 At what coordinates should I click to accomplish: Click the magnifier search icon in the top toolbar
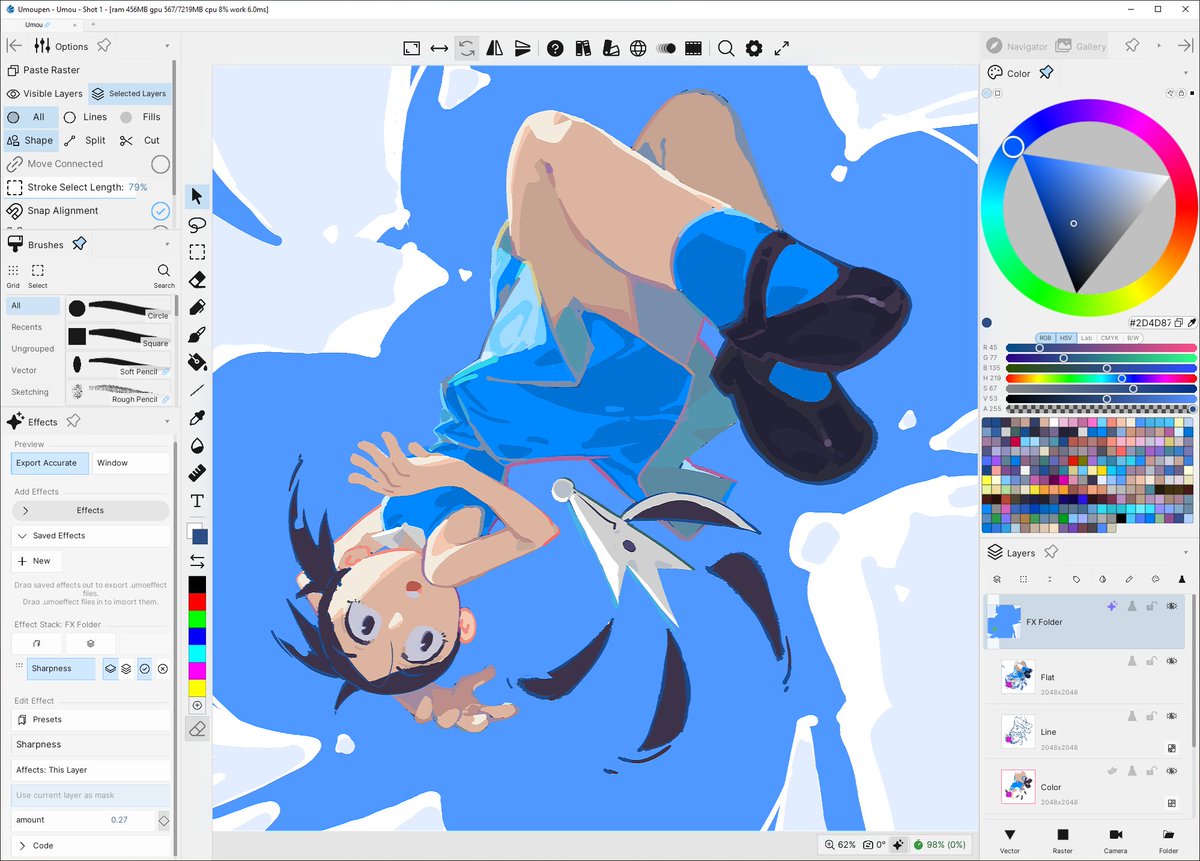[726, 48]
